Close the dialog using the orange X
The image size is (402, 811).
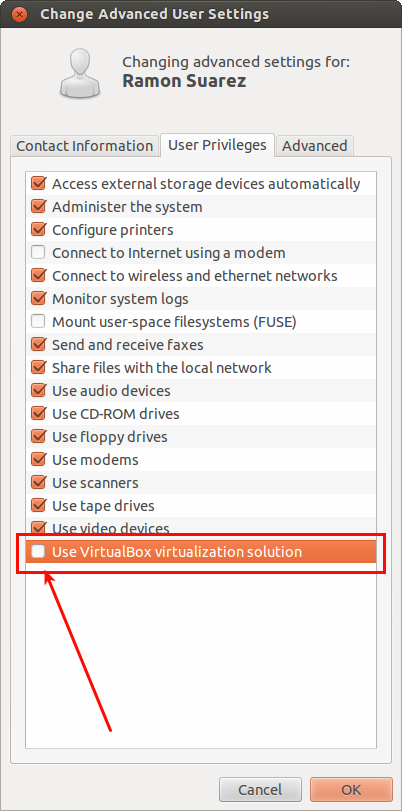click(x=20, y=13)
